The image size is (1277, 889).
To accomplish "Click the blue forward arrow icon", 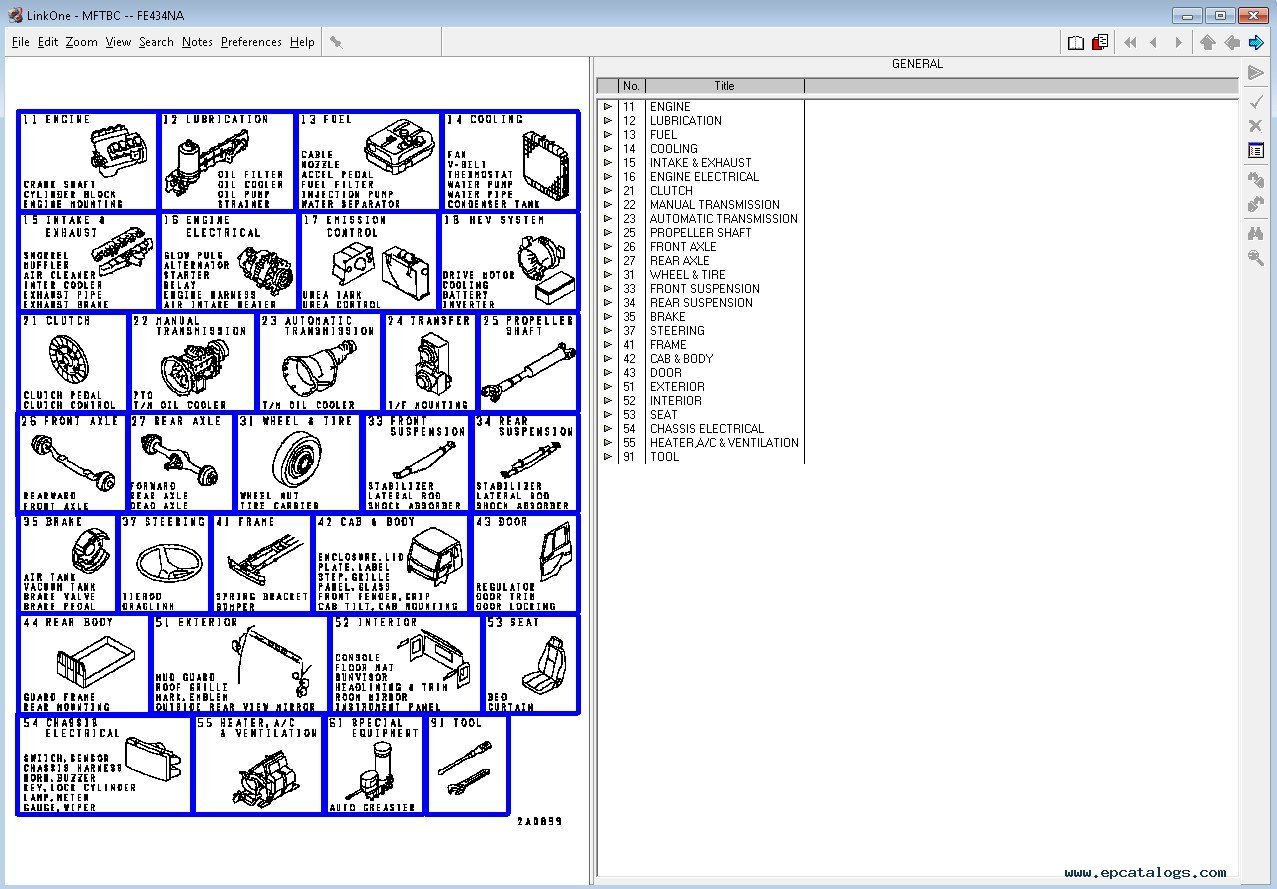I will pos(1256,42).
